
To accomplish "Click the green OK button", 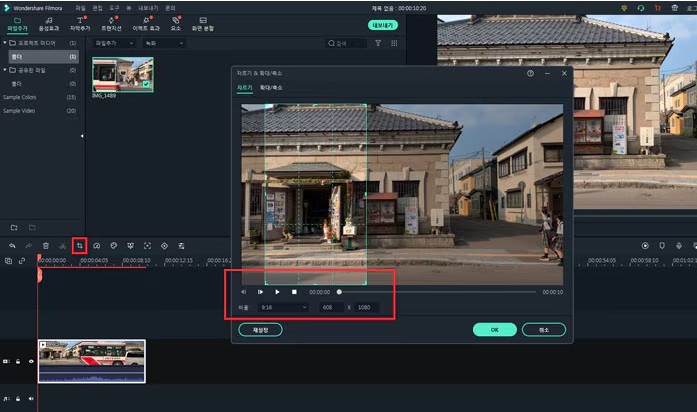I will point(495,330).
